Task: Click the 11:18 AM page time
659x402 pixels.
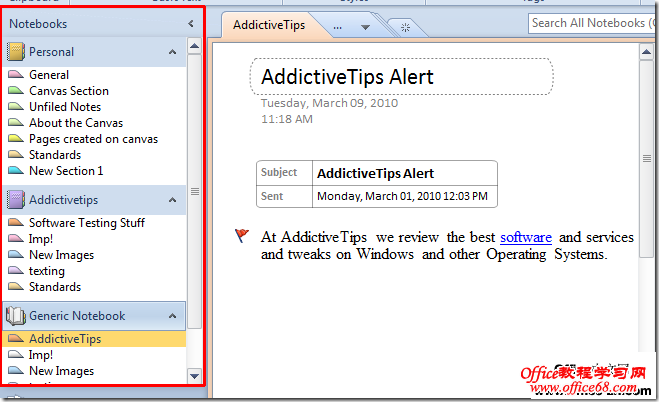Action: (287, 119)
